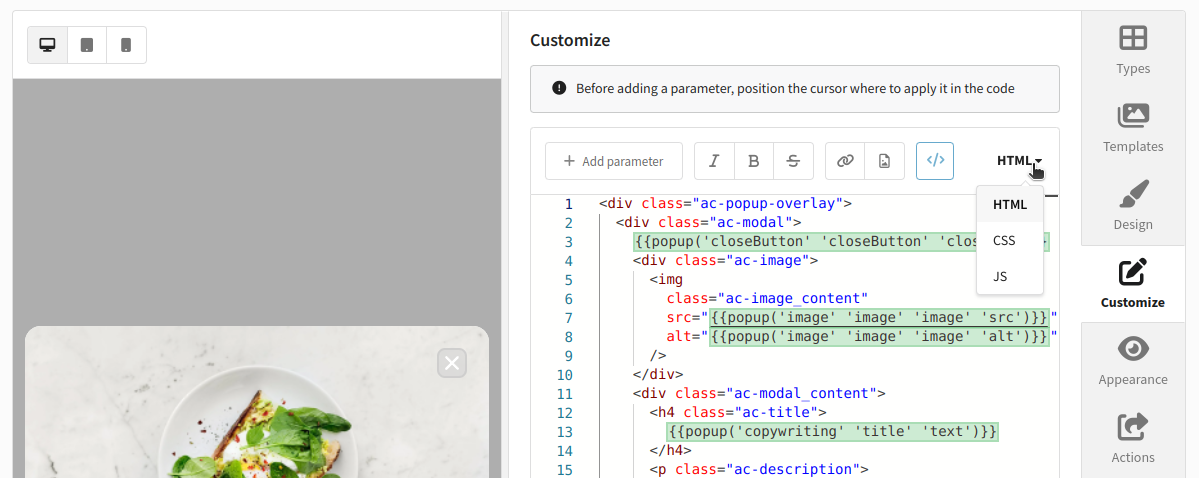
Task: Click line number 10 in editor
Action: pyautogui.click(x=564, y=375)
